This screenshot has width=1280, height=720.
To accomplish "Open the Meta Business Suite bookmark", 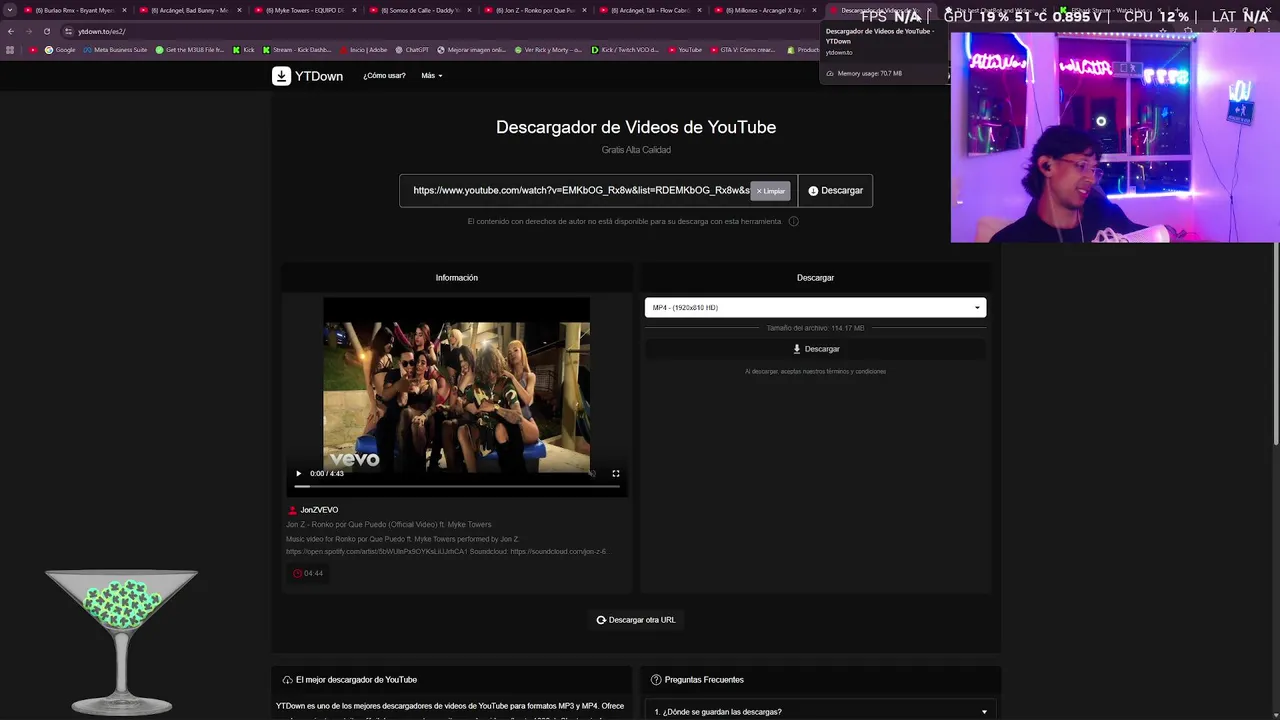I will [115, 50].
